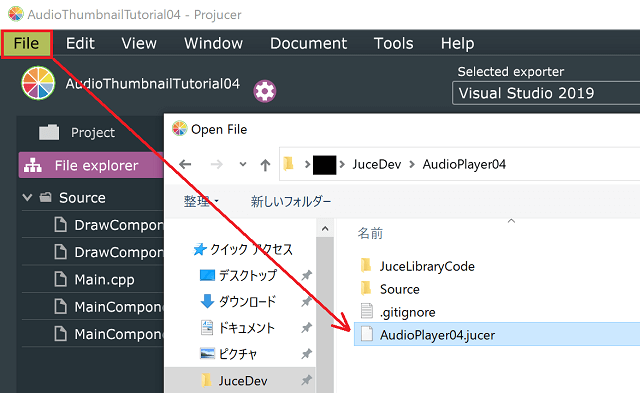Screen dimensions: 640x393
Task: Click the pin icon next to デスクトップ
Action: click(x=306, y=275)
